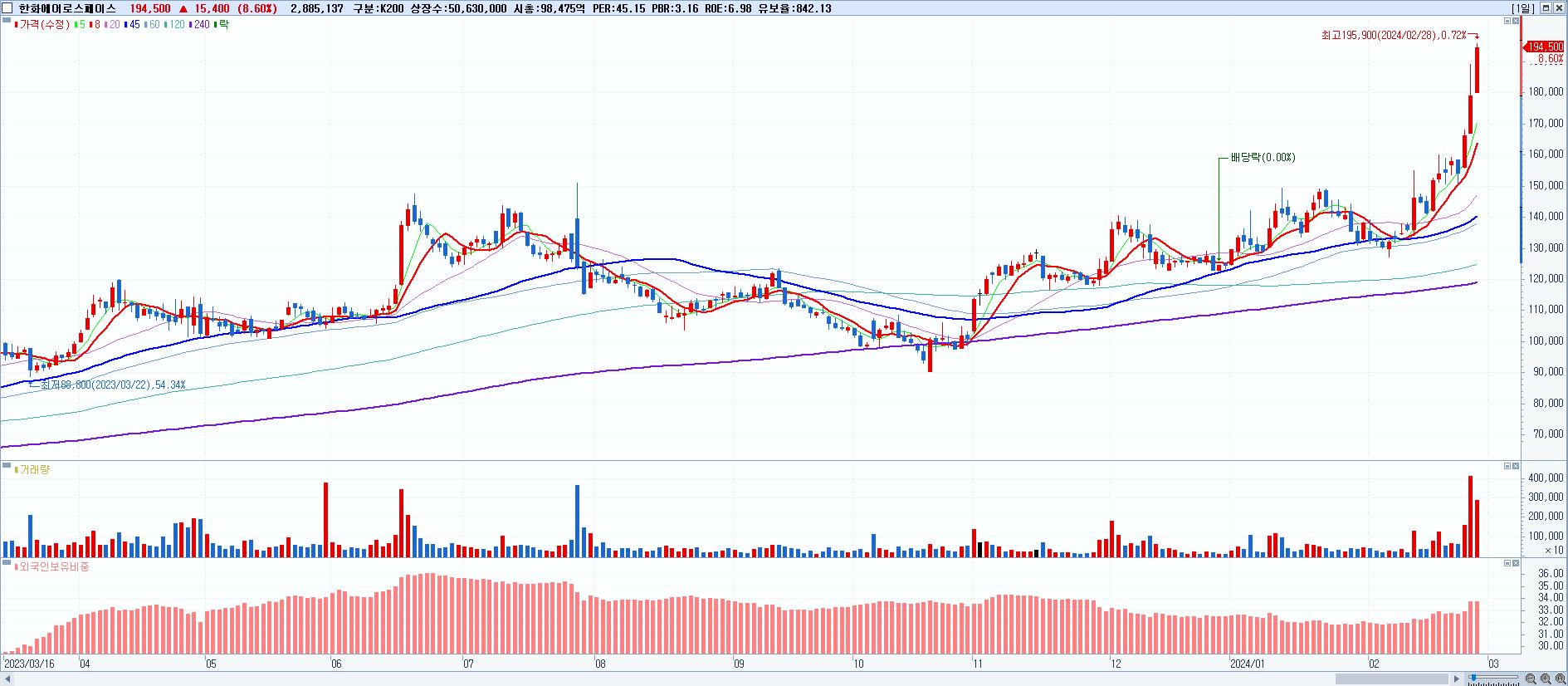This screenshot has height=686, width=1568.
Task: Select the current price 194,500 in header
Action: pyautogui.click(x=149, y=8)
